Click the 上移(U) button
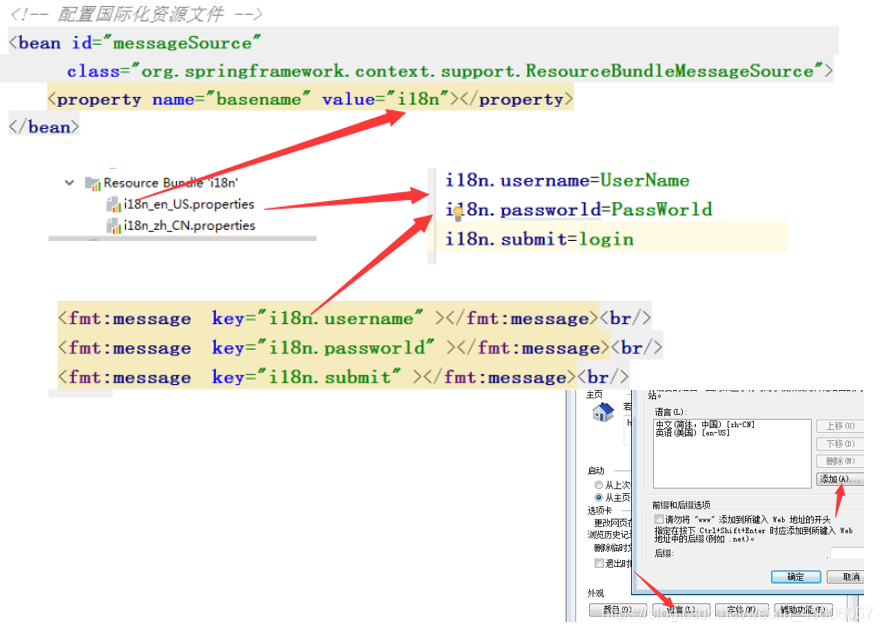This screenshot has height=632, width=883. pyautogui.click(x=840, y=426)
